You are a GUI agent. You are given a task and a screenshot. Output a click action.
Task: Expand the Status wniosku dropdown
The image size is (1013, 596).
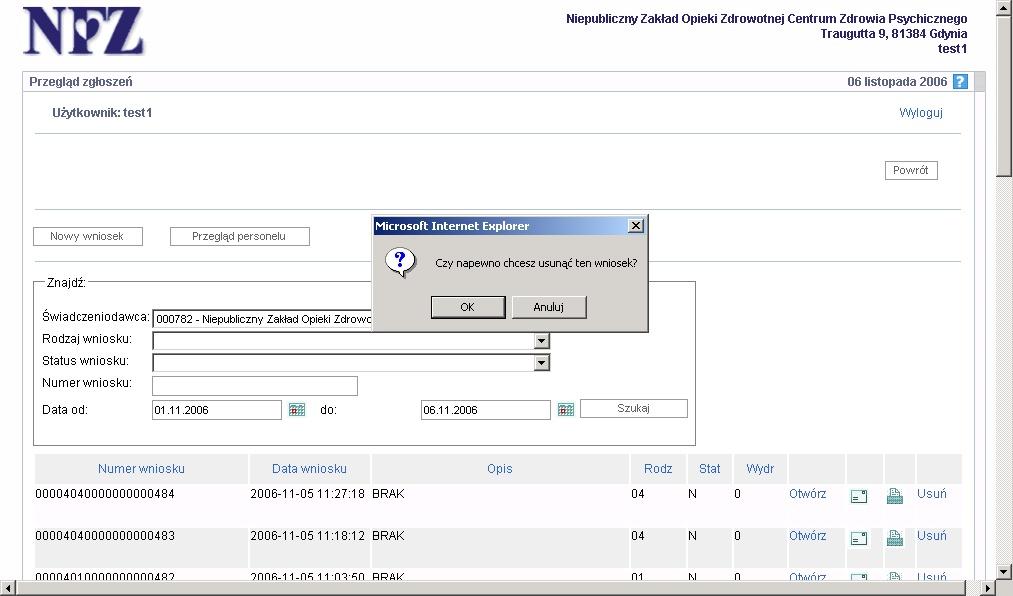541,363
